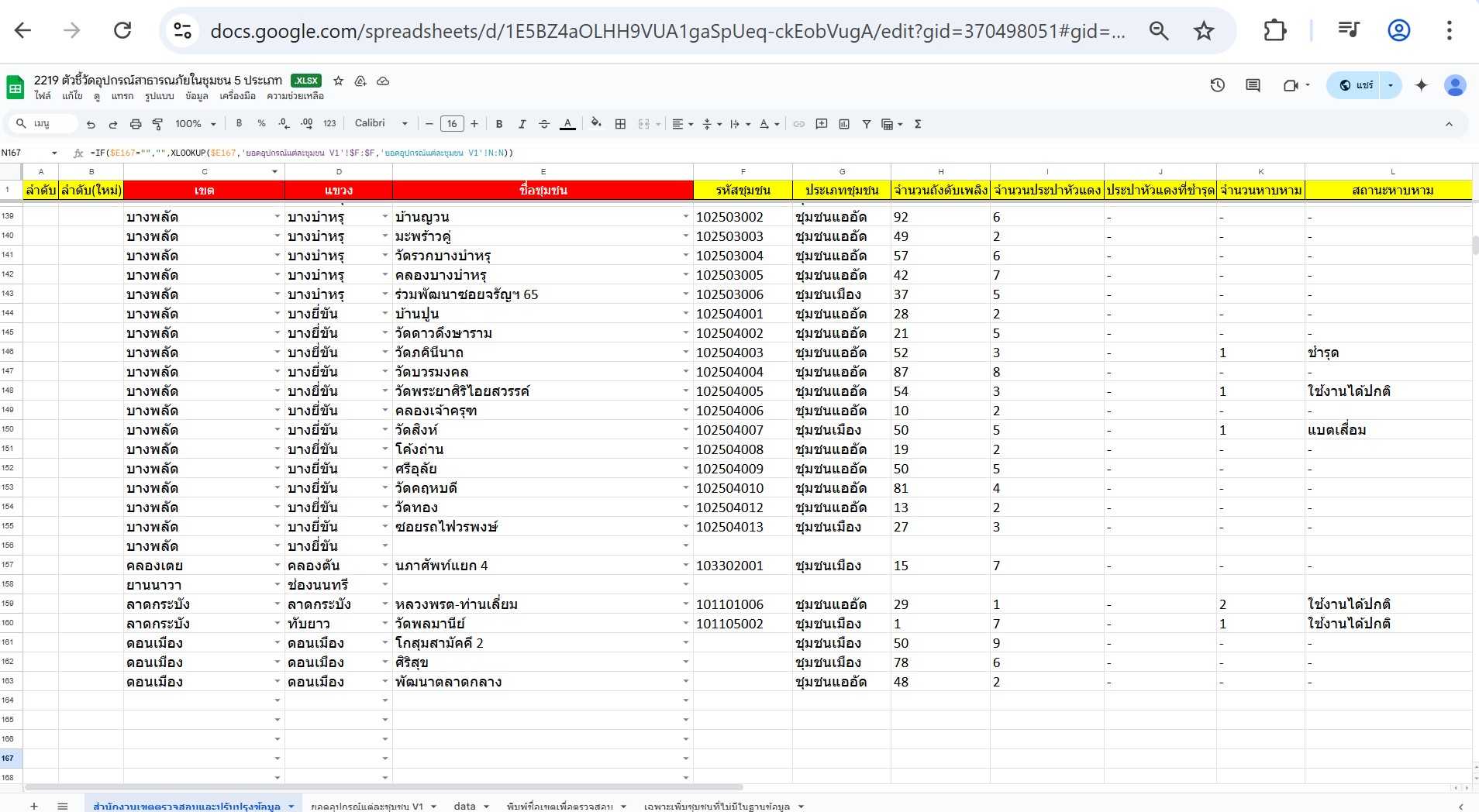This screenshot has width=1479, height=812.
Task: Click the browser address bar URL
Action: click(x=667, y=31)
